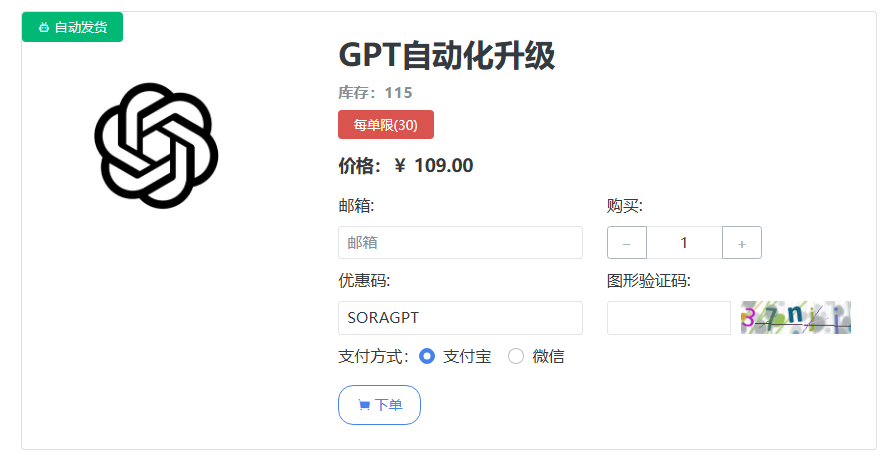Select the 支付宝 payment radio button
The width and height of the screenshot is (895, 458).
(x=427, y=356)
